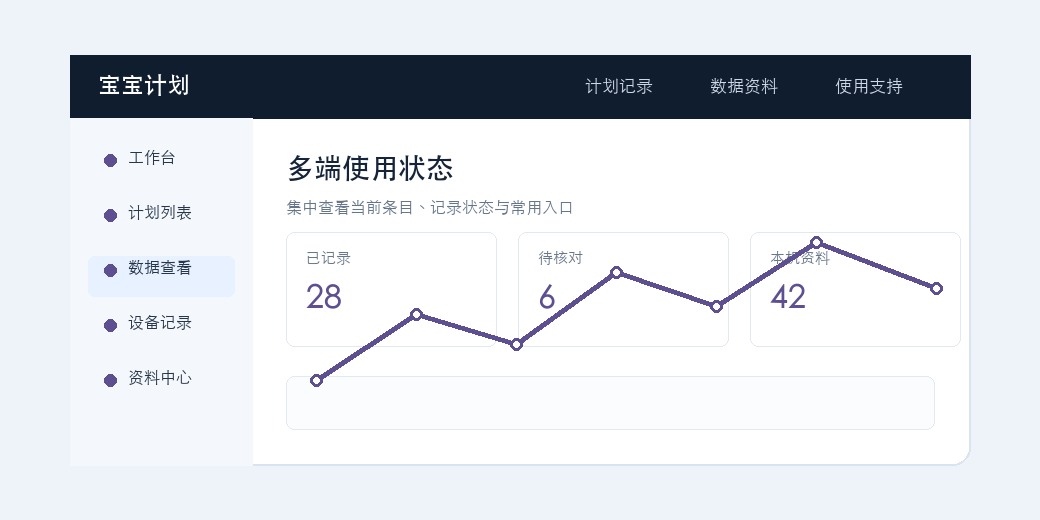Open the 待核对 card showing 6
Image resolution: width=1040 pixels, height=520 pixels.
623,289
